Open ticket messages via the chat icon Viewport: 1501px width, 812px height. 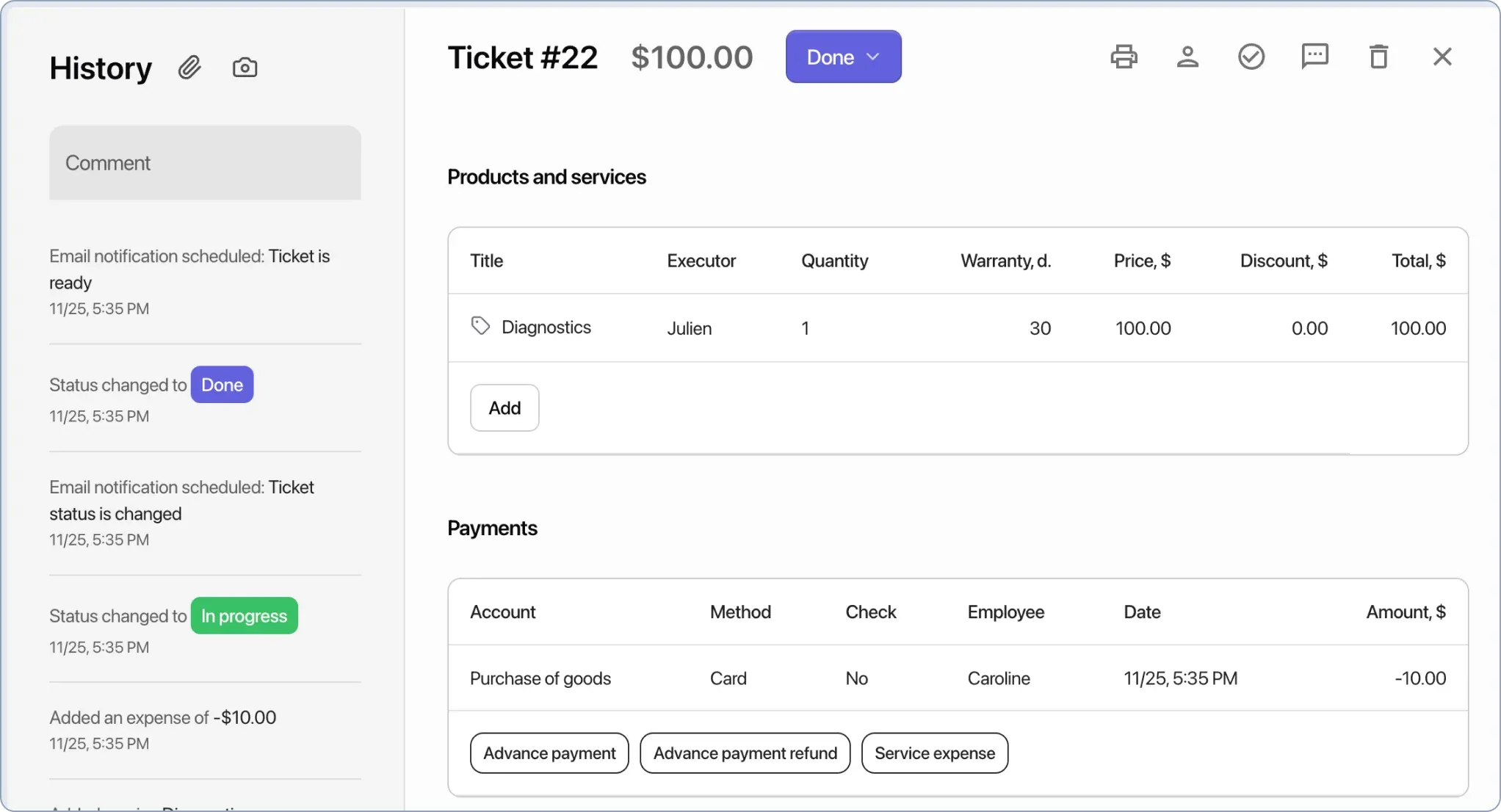tap(1314, 56)
